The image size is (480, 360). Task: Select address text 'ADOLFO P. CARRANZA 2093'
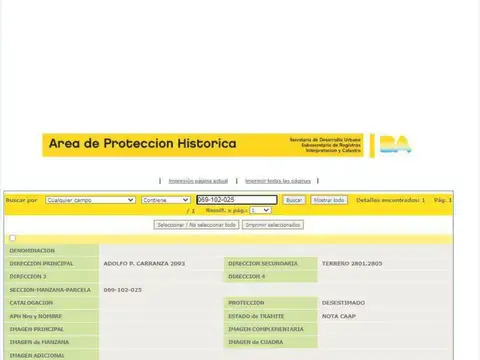click(144, 263)
